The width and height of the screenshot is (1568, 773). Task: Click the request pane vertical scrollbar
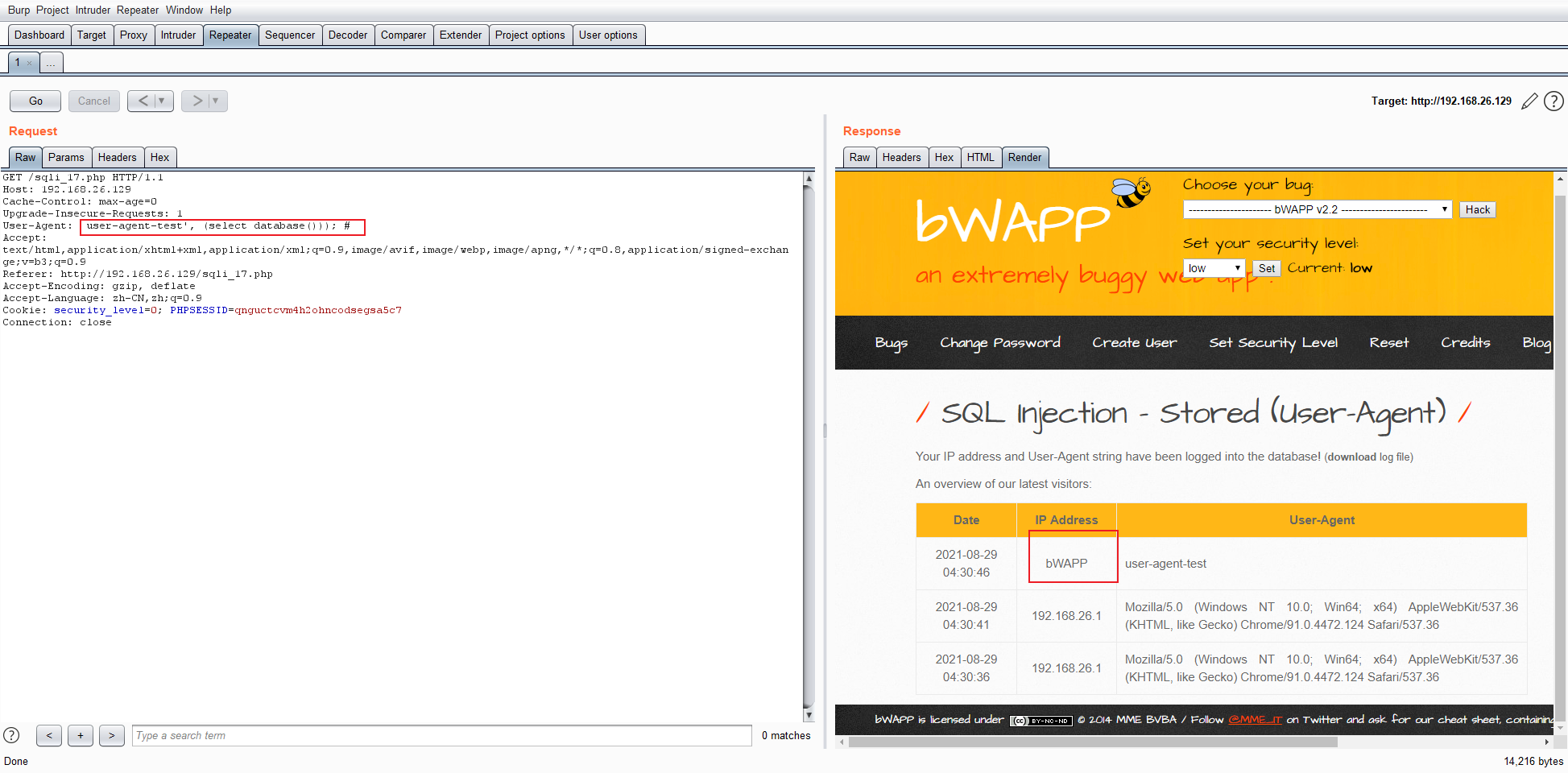(809, 447)
